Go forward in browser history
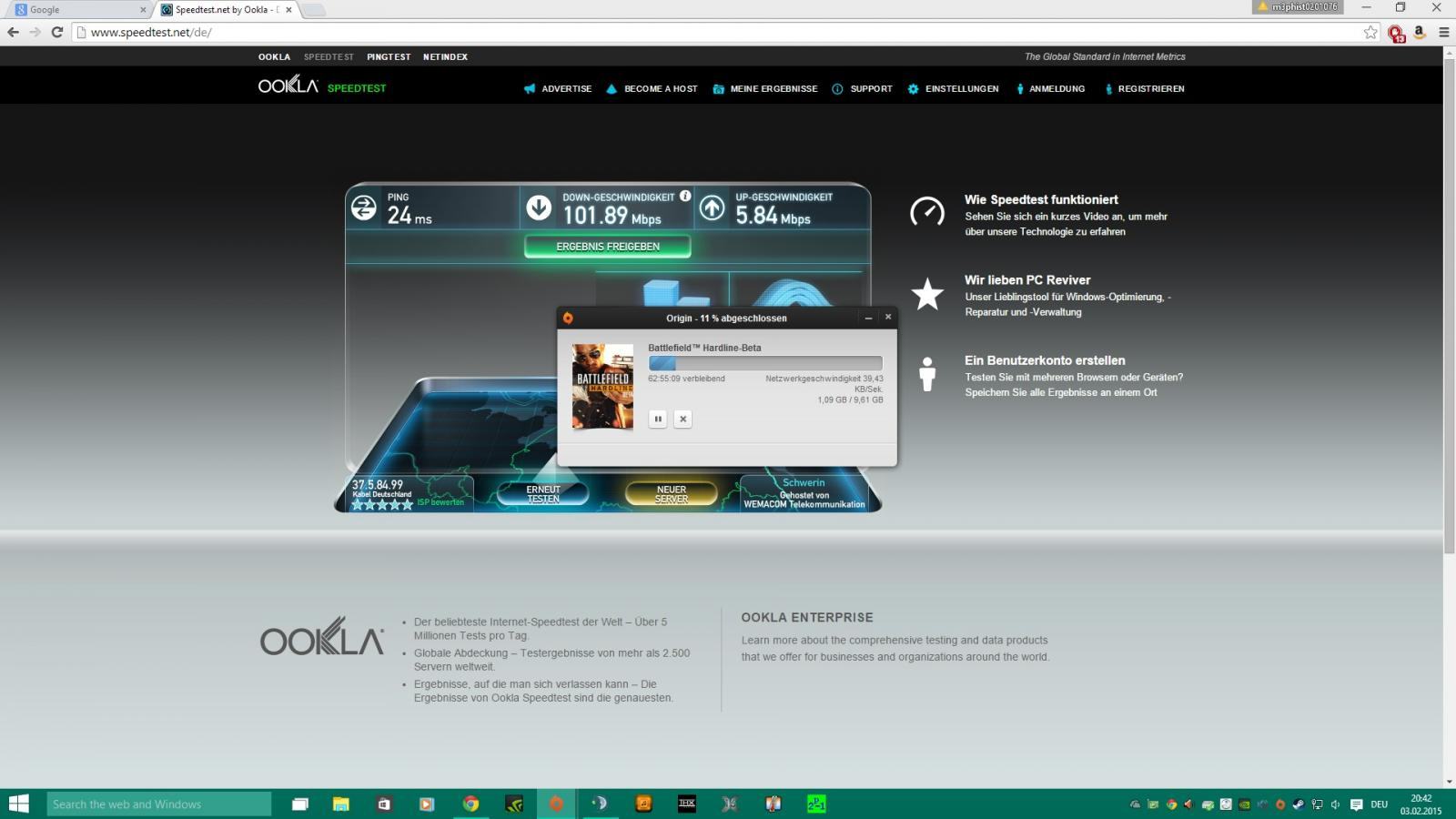 click(35, 32)
